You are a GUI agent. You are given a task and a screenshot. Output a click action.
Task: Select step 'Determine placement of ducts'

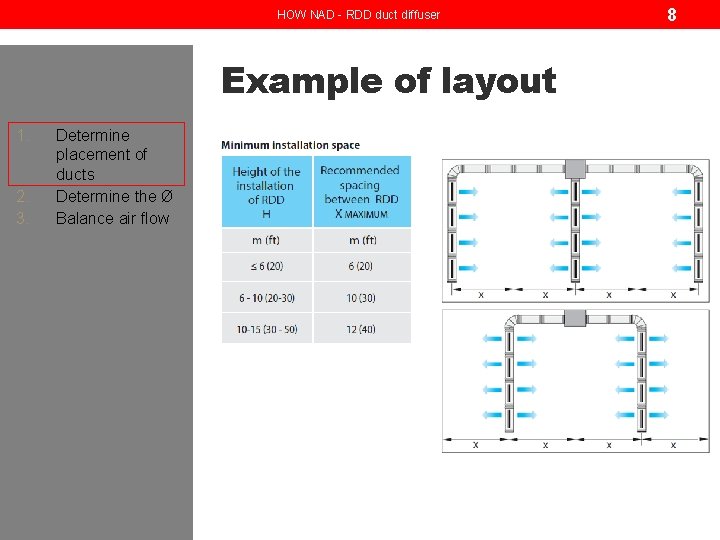pyautogui.click(x=96, y=154)
